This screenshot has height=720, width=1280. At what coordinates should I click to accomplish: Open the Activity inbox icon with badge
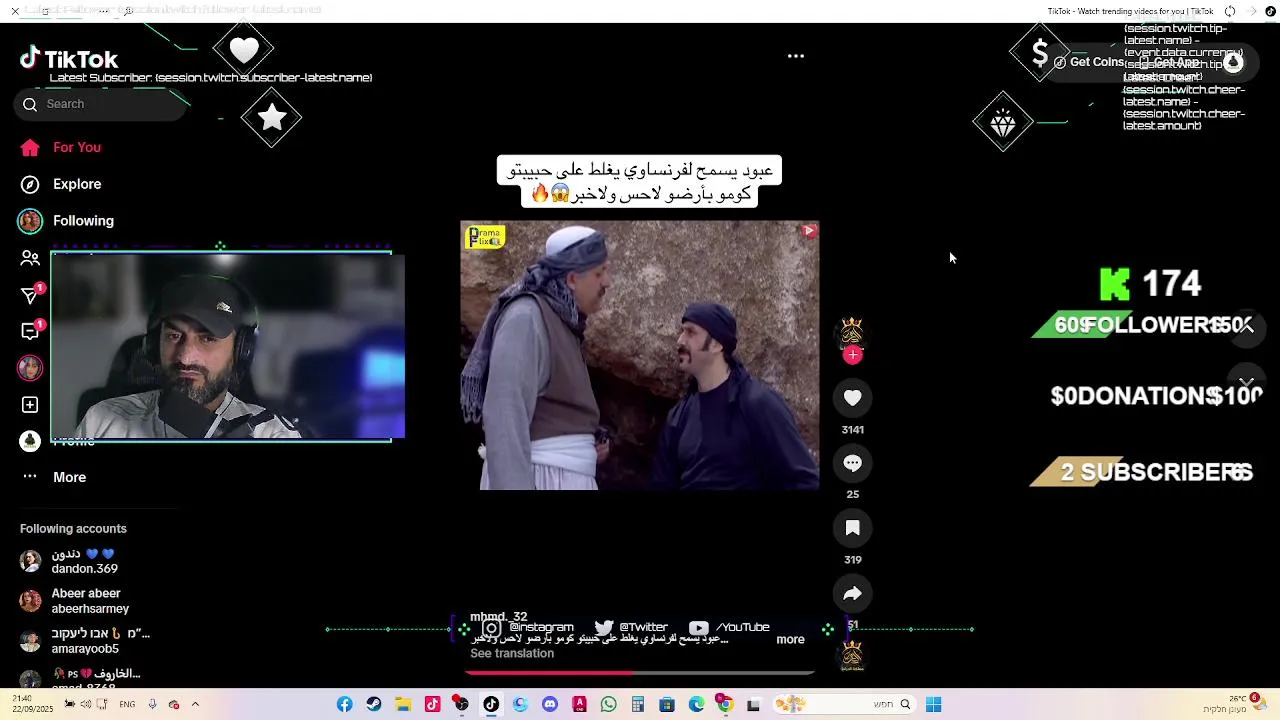[x=30, y=331]
